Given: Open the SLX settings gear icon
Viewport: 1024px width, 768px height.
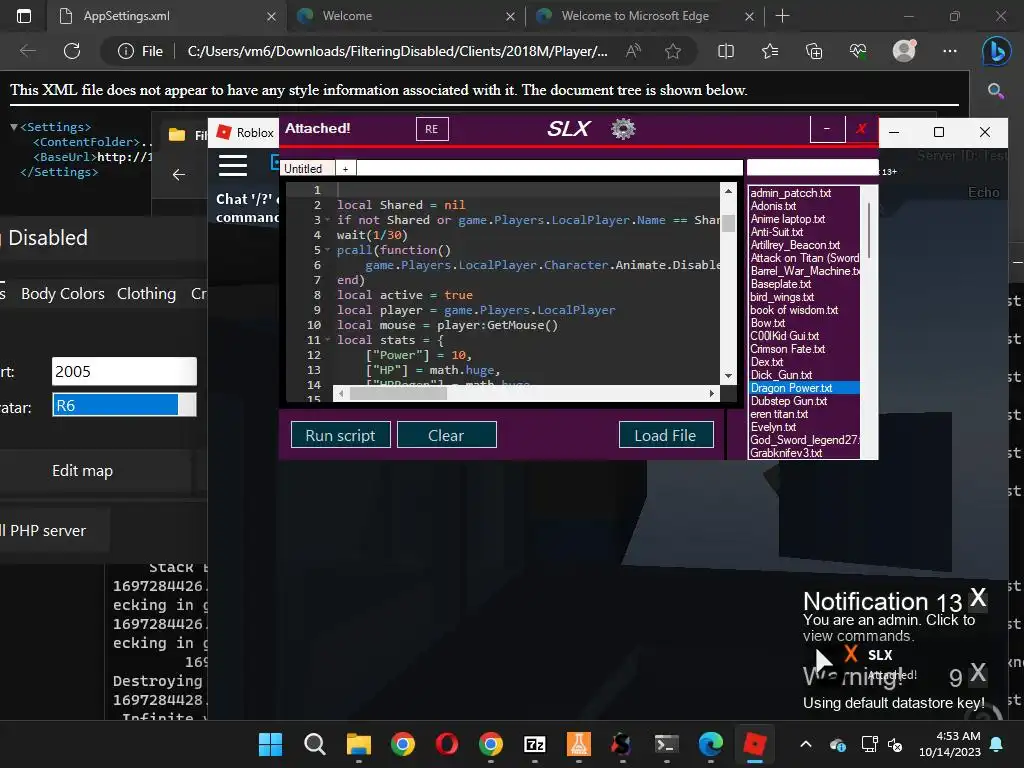Looking at the screenshot, I should (x=623, y=129).
